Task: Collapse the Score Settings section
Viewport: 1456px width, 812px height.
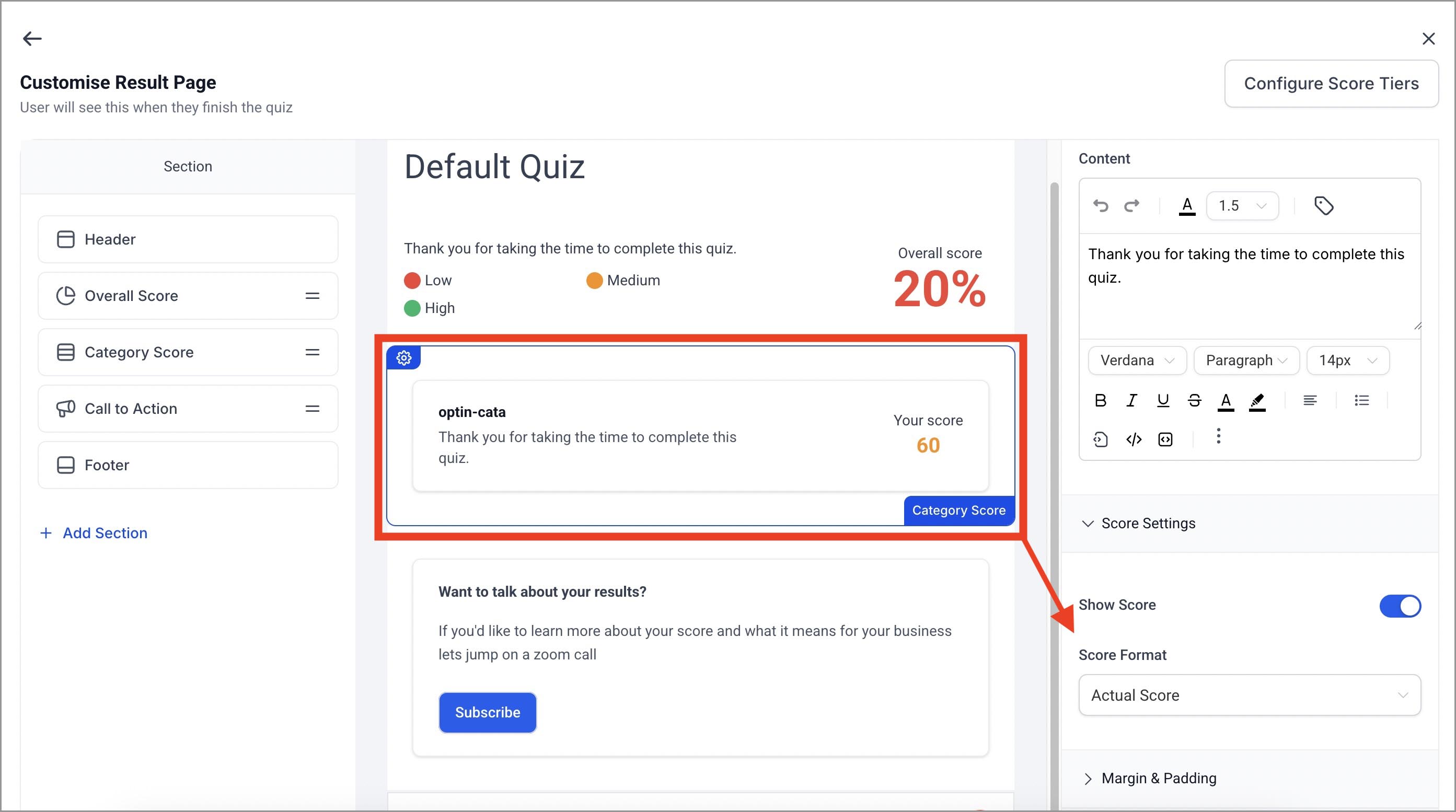Action: [1147, 523]
